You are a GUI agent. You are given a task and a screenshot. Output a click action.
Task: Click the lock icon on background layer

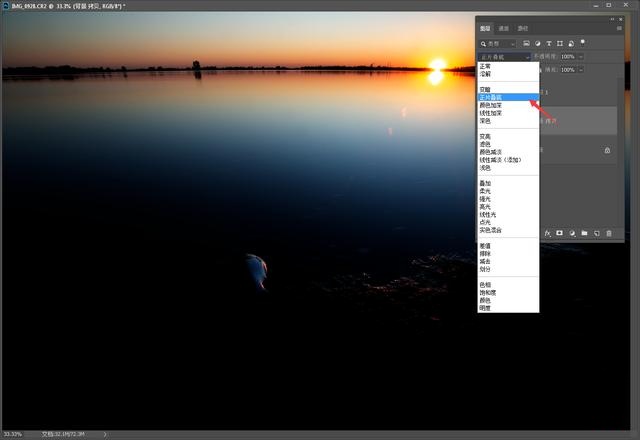tap(607, 150)
